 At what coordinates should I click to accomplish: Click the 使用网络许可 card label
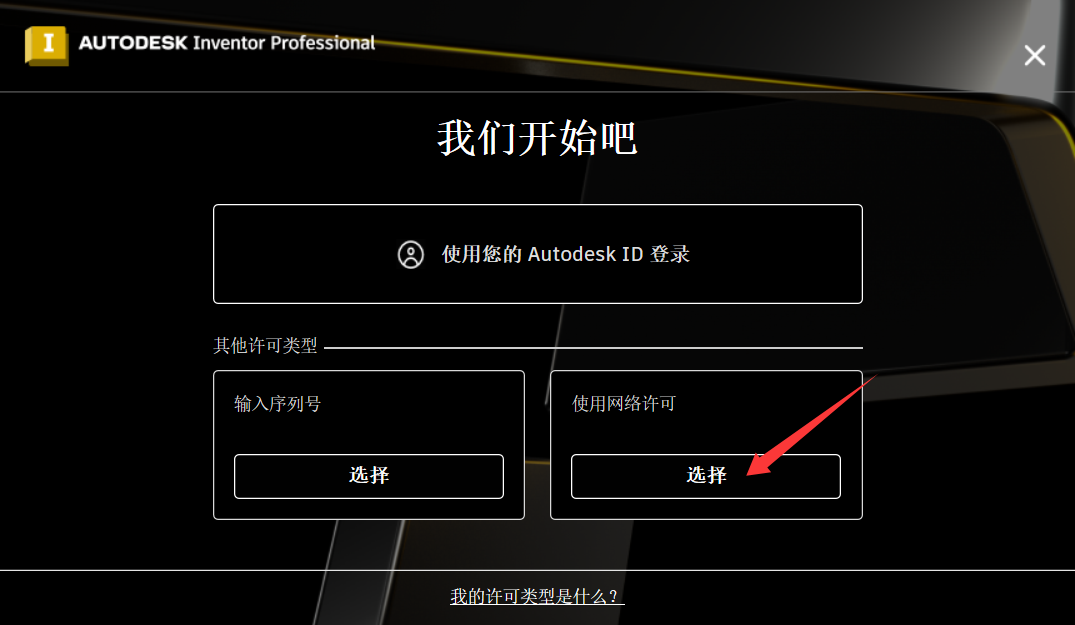[x=624, y=404]
